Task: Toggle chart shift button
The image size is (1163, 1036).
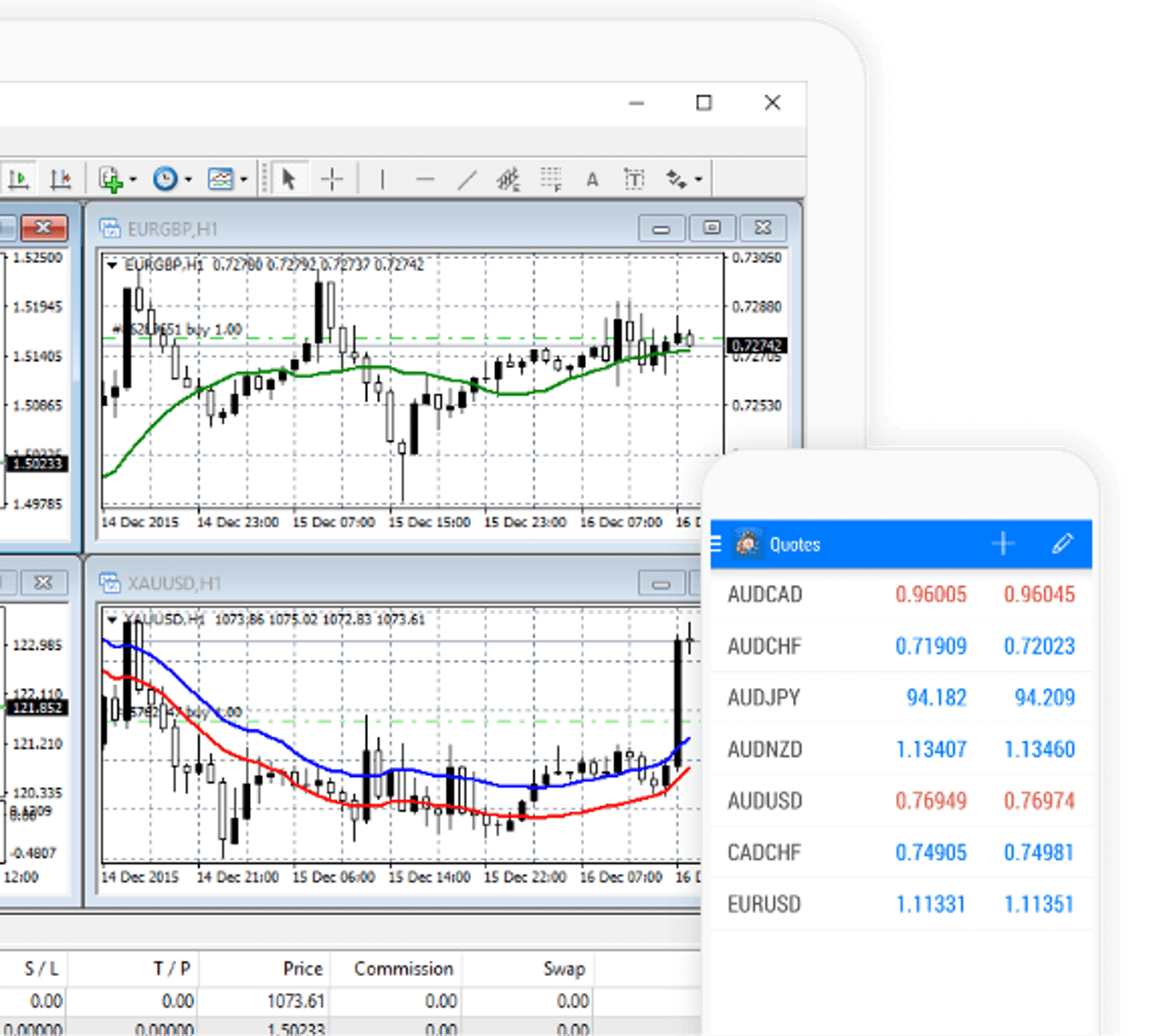Action: coord(61,179)
